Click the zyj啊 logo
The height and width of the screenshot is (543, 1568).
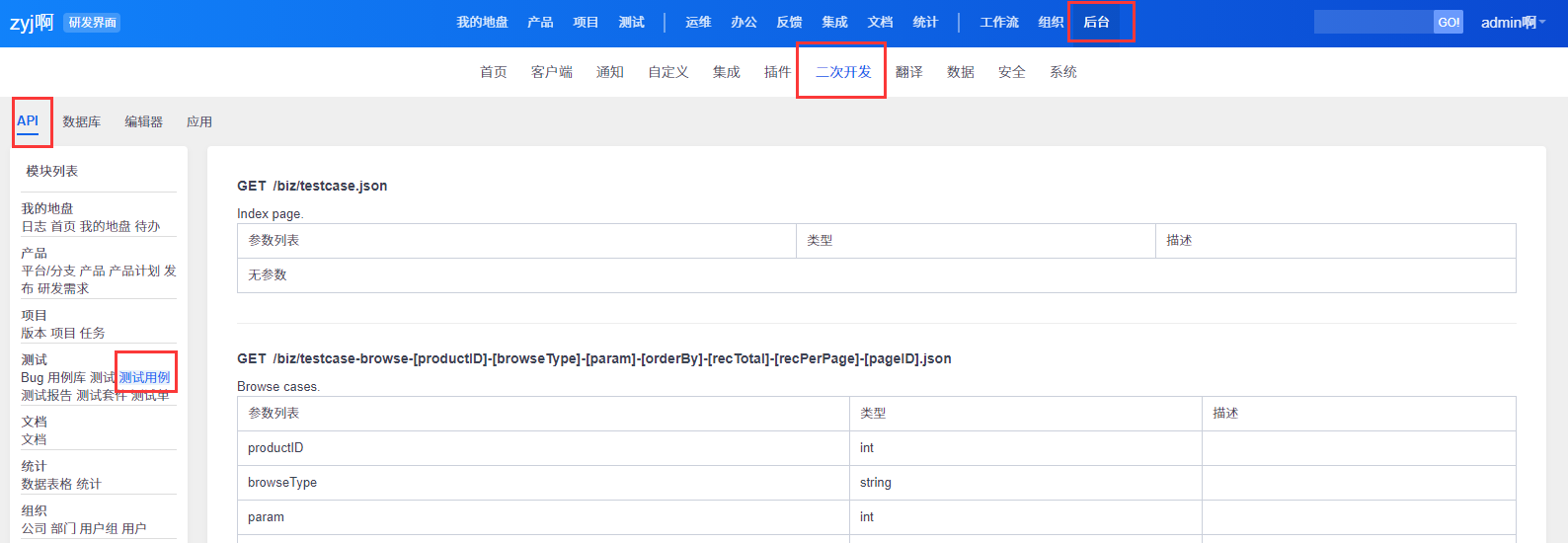tap(32, 22)
